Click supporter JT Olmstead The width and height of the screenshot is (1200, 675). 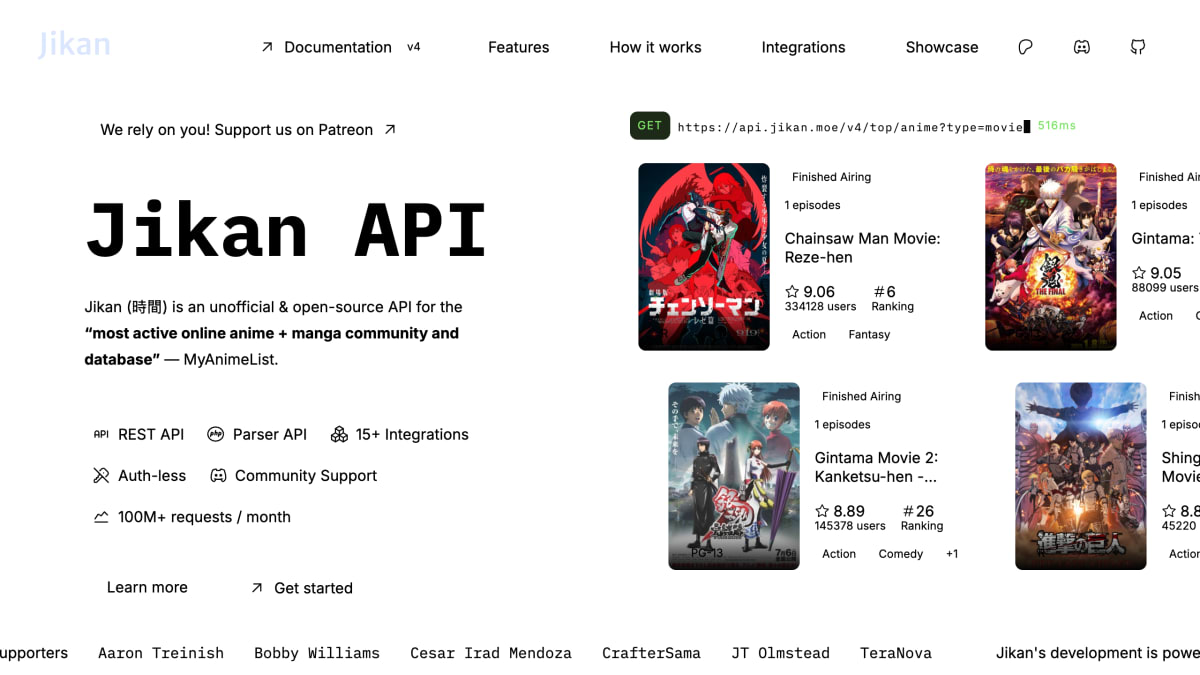click(780, 653)
